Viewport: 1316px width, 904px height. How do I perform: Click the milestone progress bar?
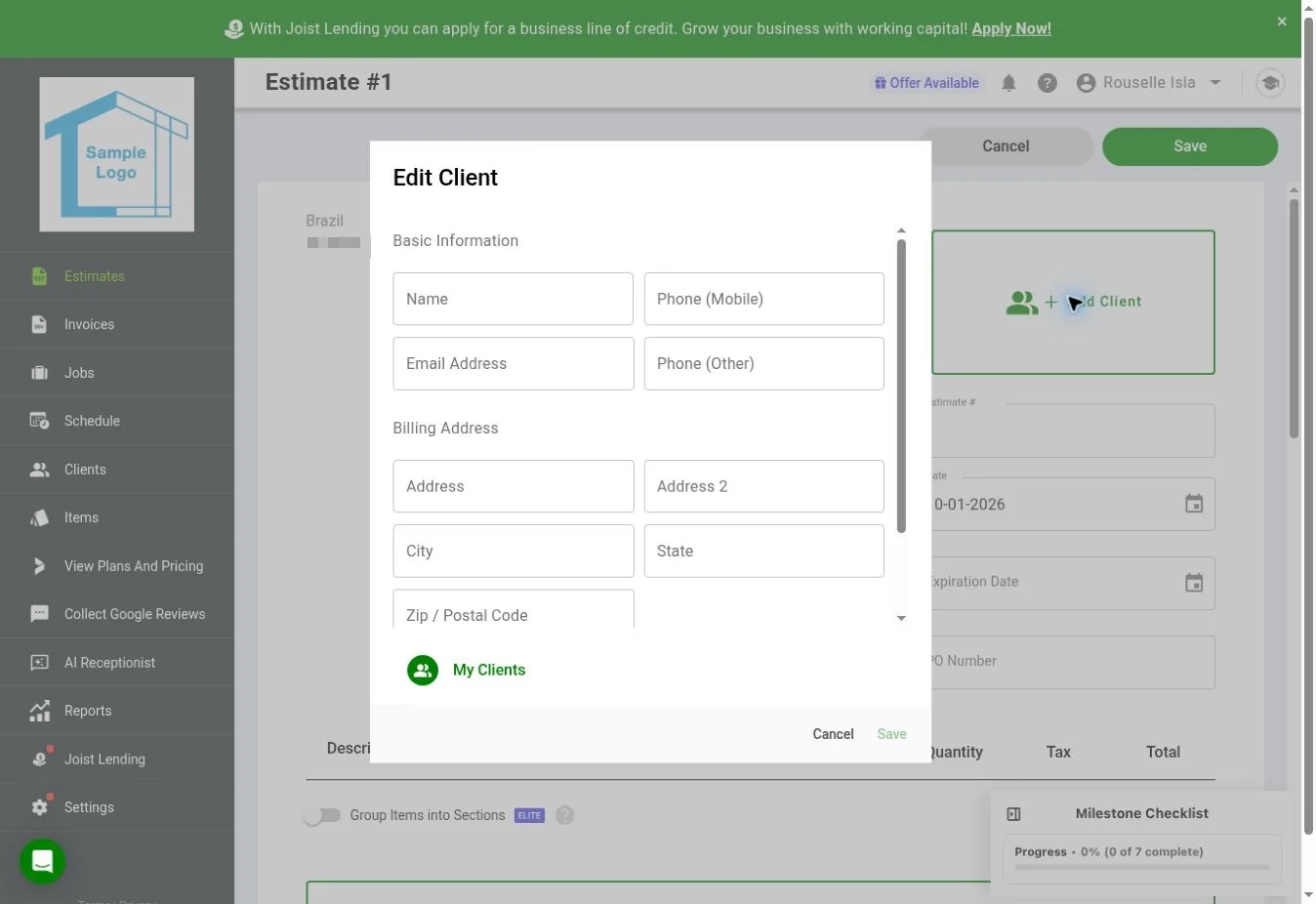(1142, 867)
